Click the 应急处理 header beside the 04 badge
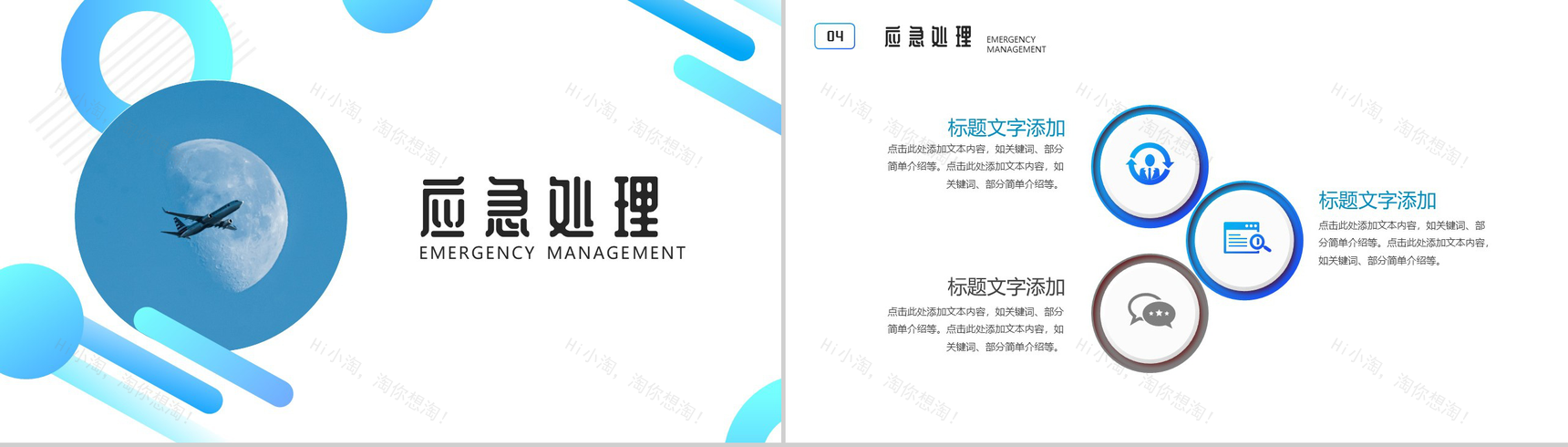The height and width of the screenshot is (447, 1568). [x=928, y=37]
